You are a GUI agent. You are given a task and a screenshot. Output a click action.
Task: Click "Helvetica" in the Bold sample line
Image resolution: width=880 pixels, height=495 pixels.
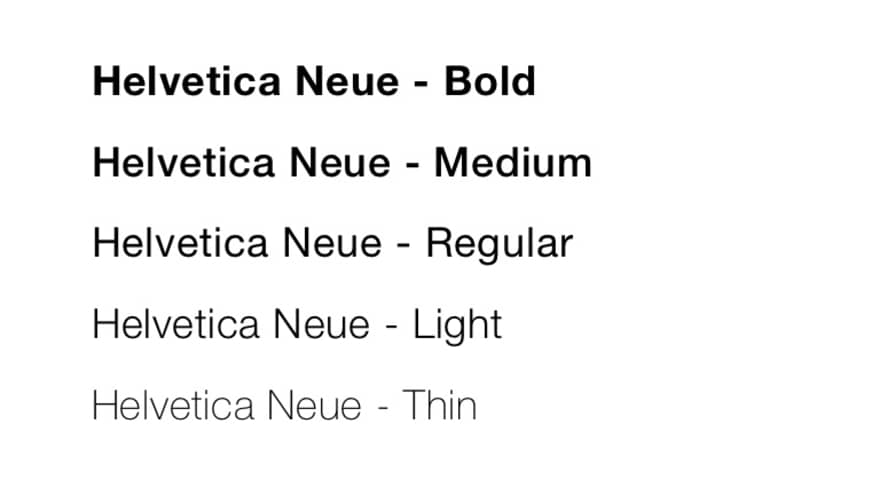(x=186, y=81)
